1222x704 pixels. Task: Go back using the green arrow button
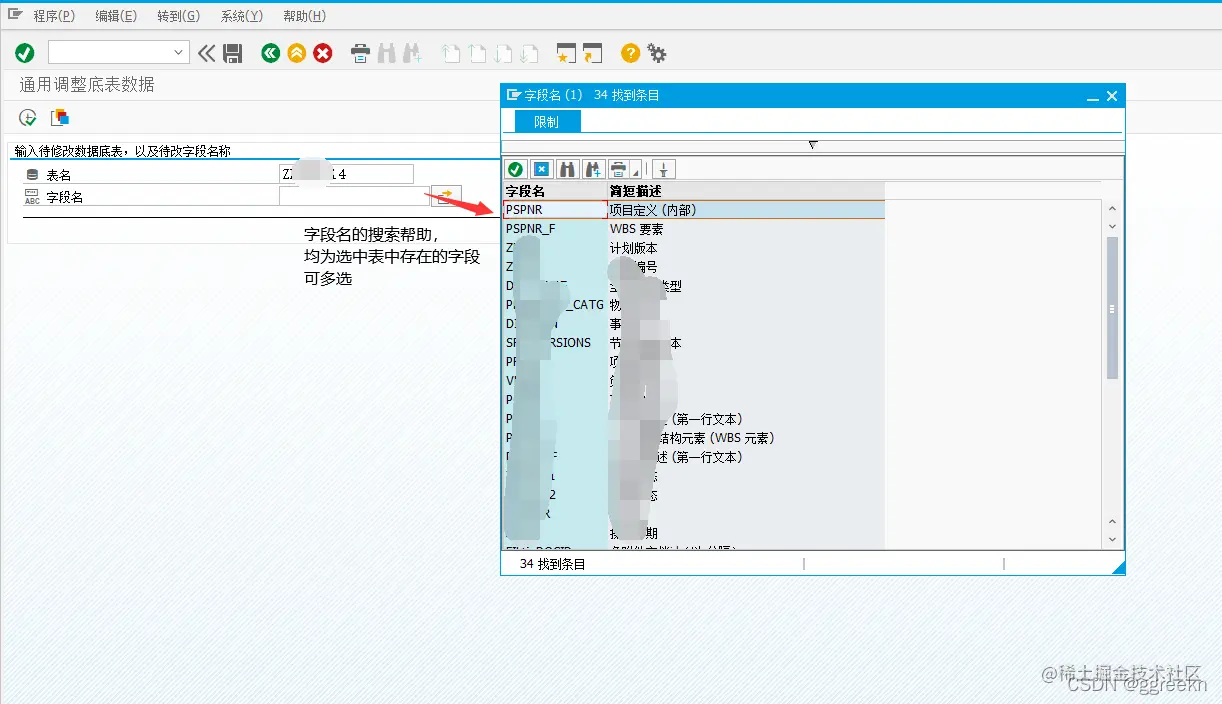pyautogui.click(x=270, y=53)
